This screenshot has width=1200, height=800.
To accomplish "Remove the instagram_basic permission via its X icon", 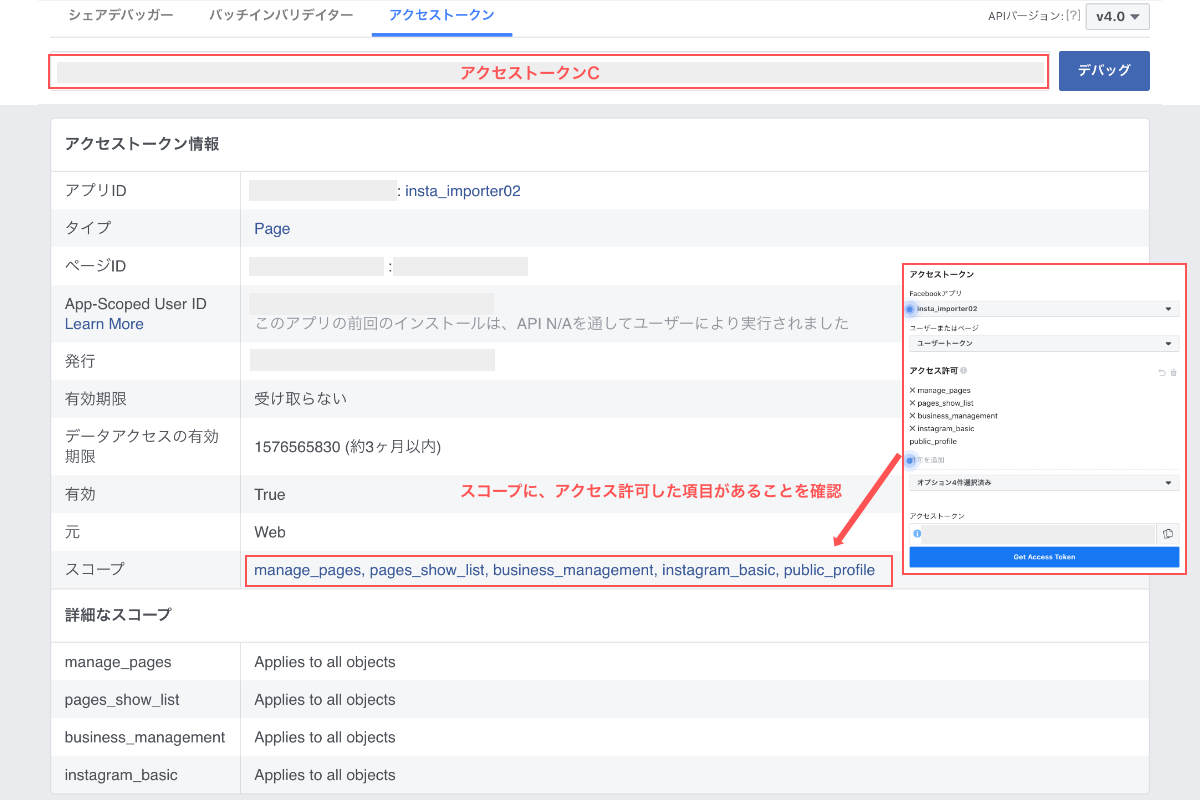I will tap(911, 428).
